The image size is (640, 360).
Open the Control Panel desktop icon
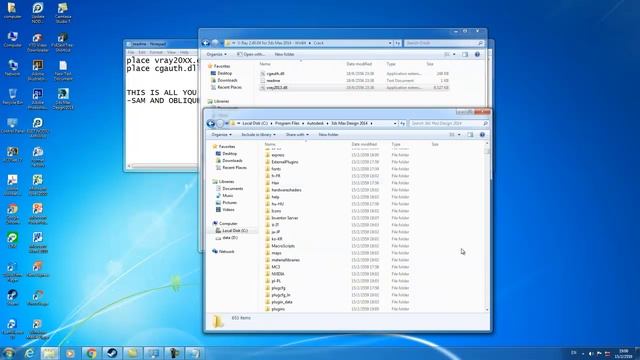click(13, 126)
